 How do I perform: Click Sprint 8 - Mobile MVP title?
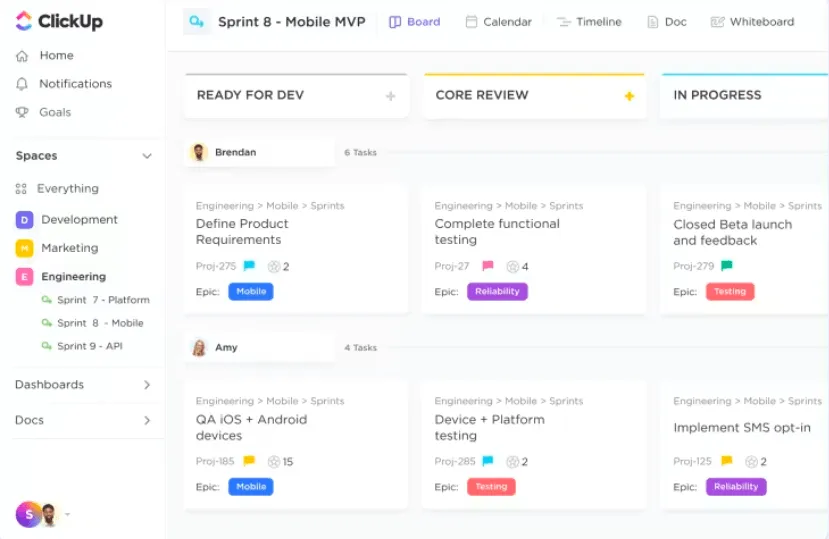point(292,22)
